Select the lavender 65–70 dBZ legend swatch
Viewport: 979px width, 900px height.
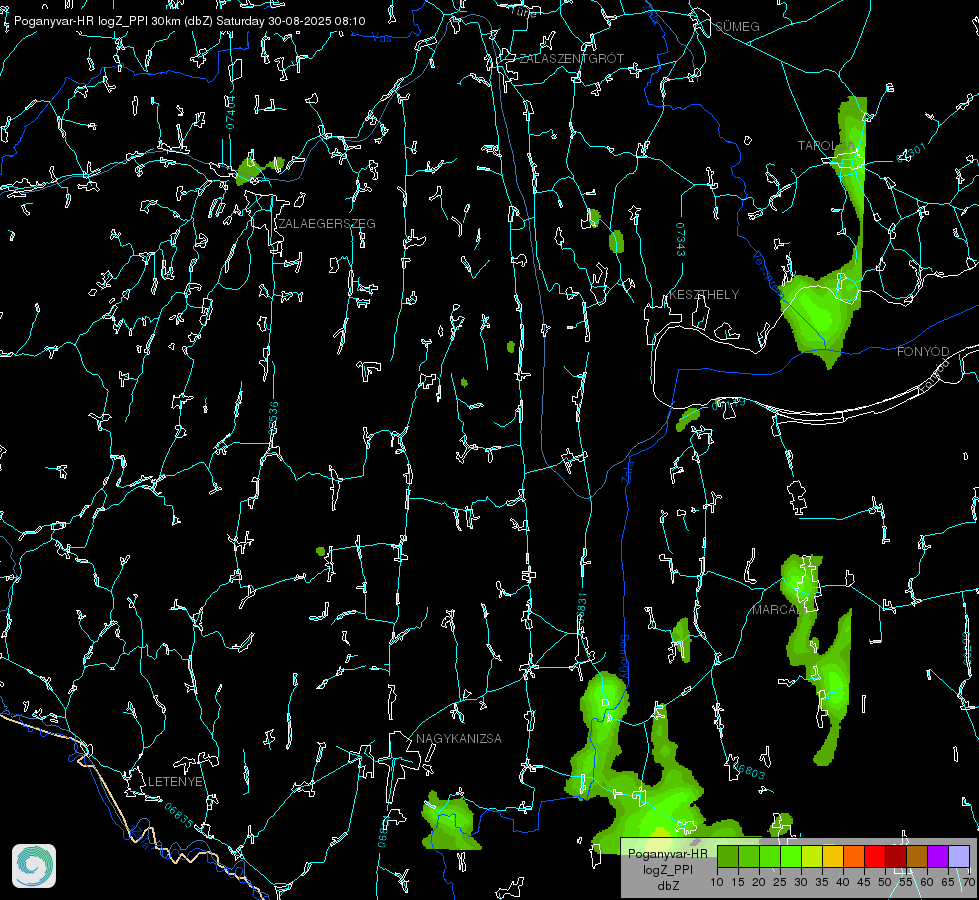[x=958, y=856]
